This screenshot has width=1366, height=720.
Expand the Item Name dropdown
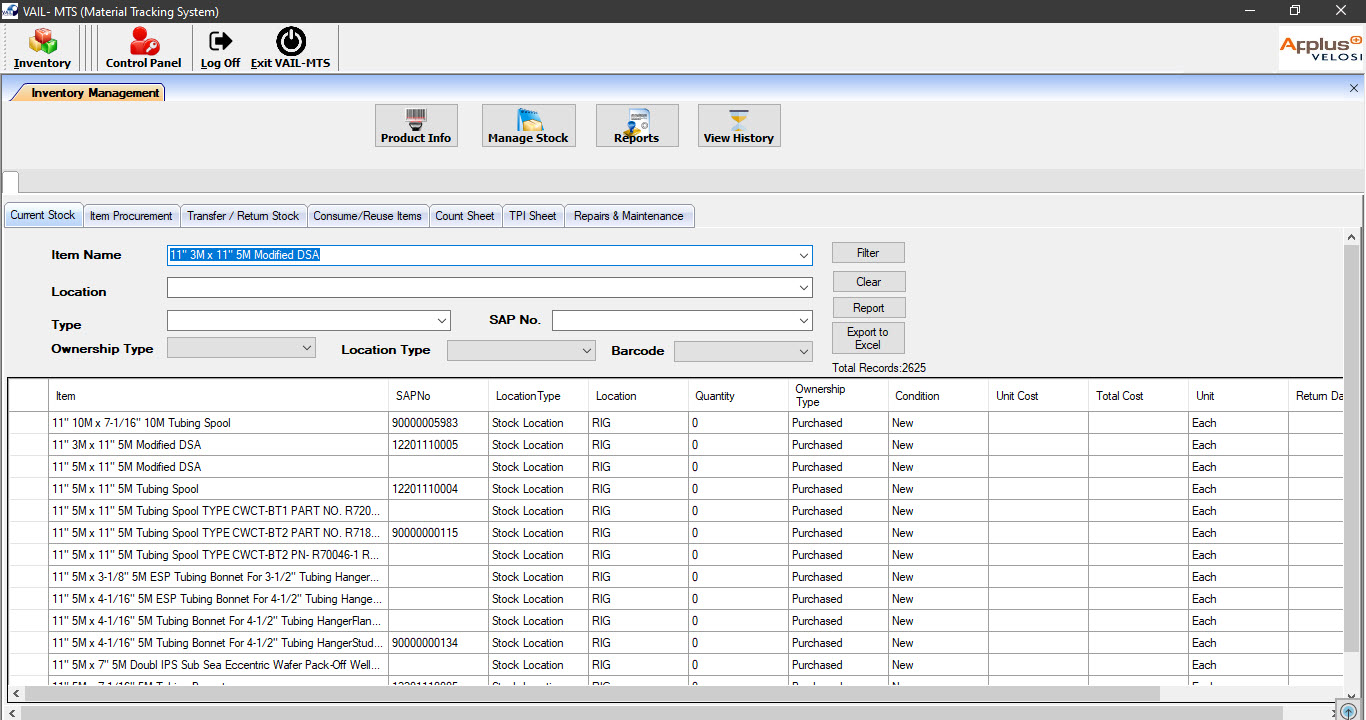pyautogui.click(x=803, y=256)
